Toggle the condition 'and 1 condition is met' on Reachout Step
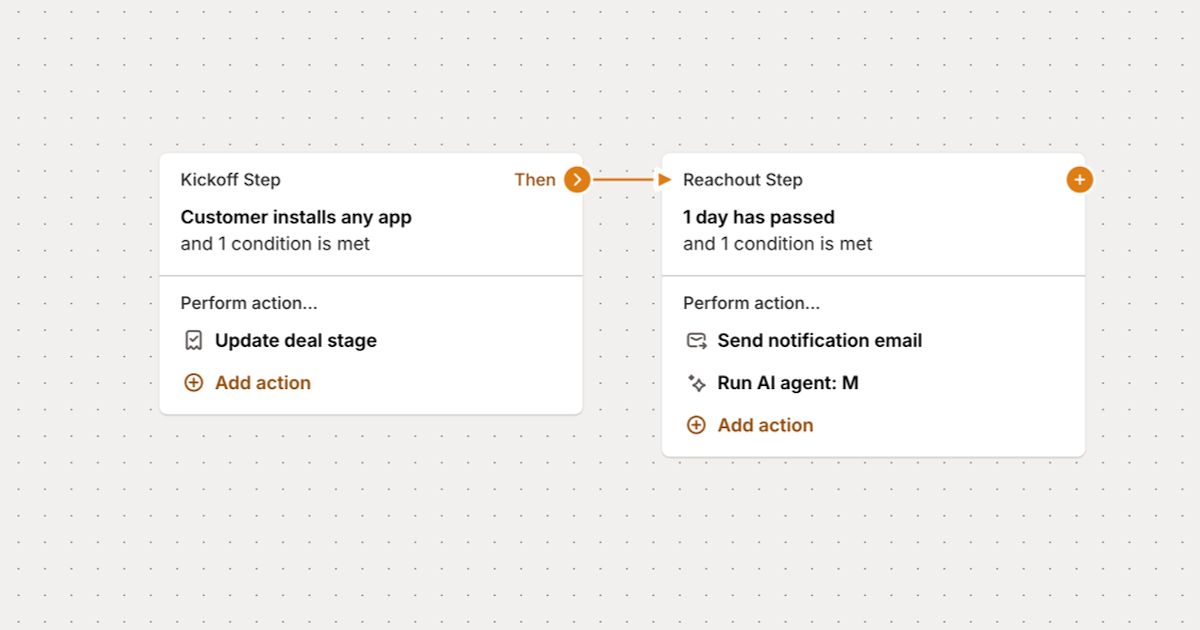 click(776, 243)
